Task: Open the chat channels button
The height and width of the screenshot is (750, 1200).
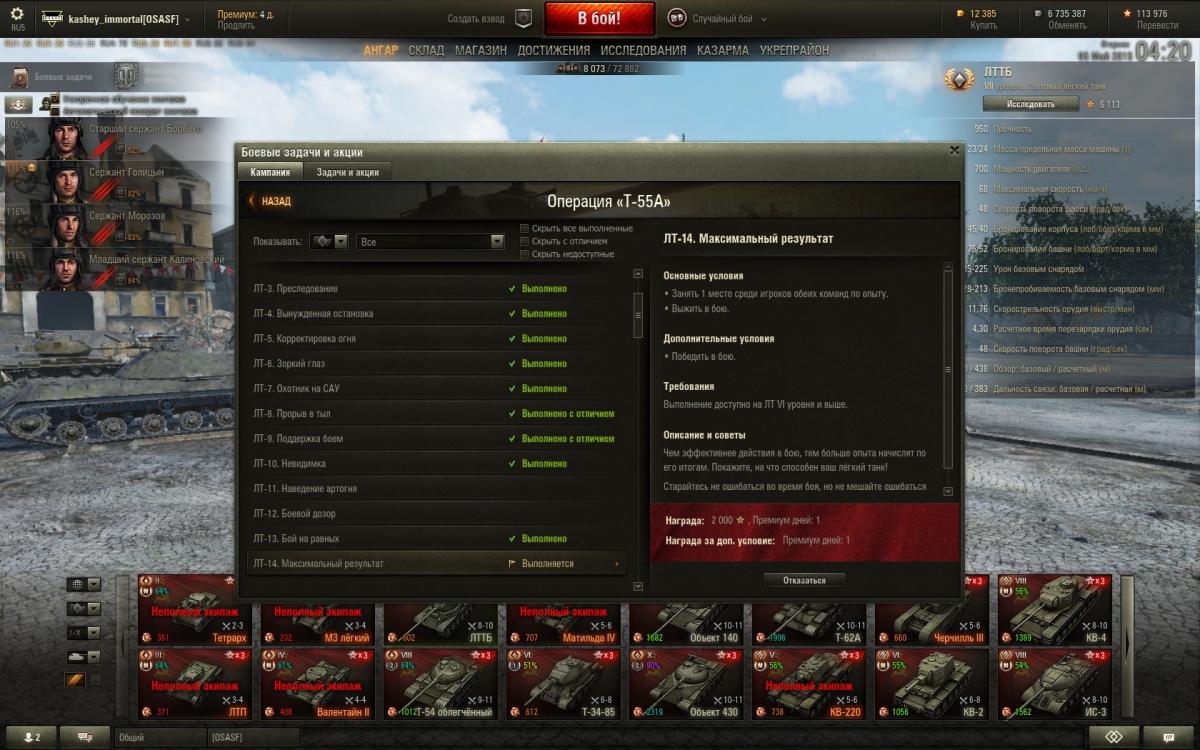Action: 84,737
